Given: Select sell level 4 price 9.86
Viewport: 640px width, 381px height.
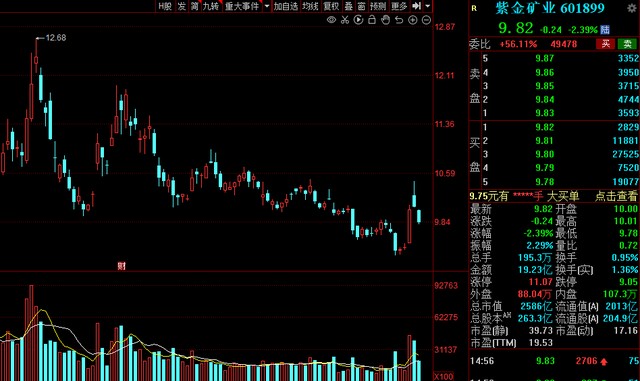Looking at the screenshot, I should (544, 72).
